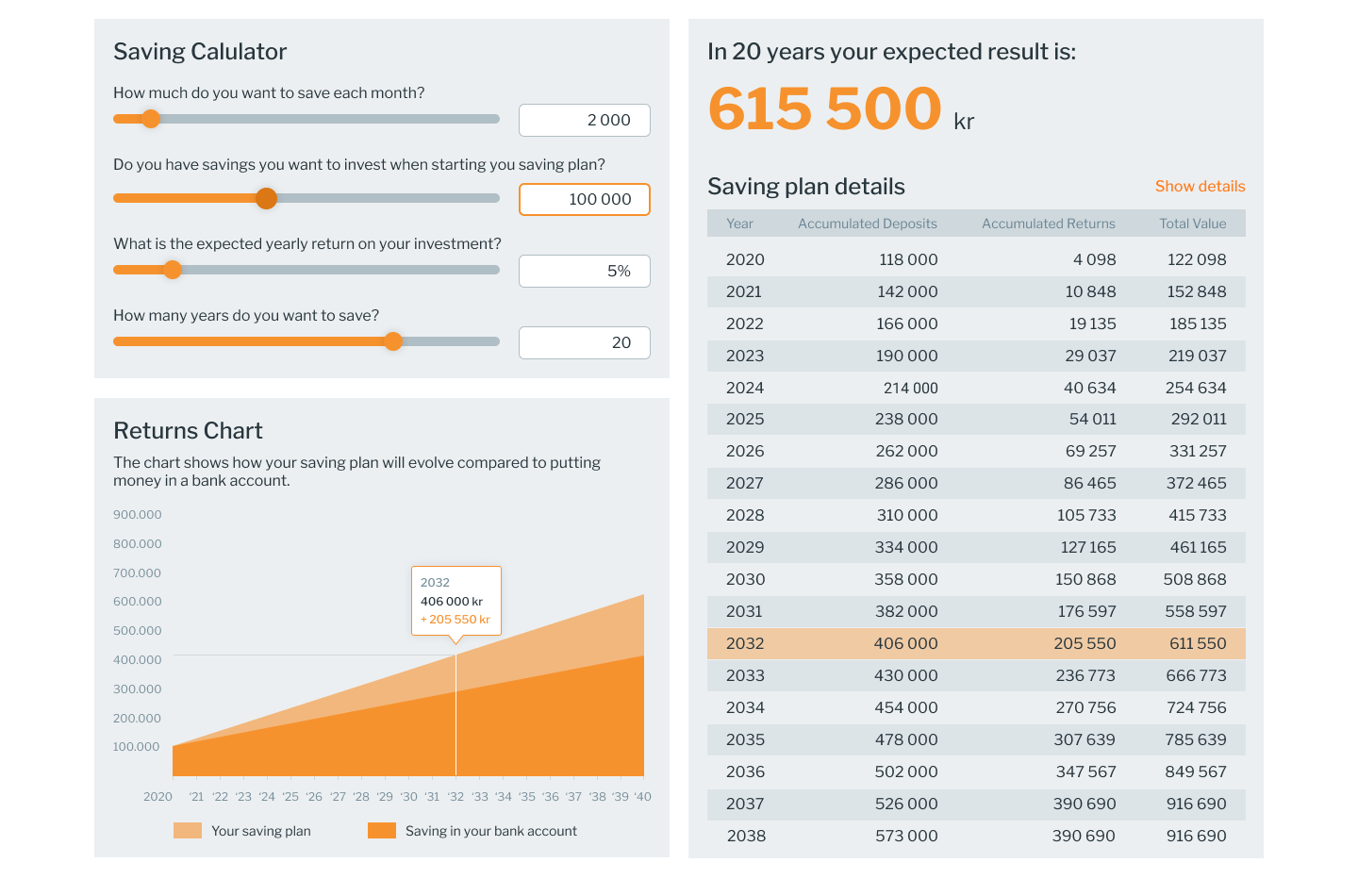Click the Year column header

coord(739,224)
